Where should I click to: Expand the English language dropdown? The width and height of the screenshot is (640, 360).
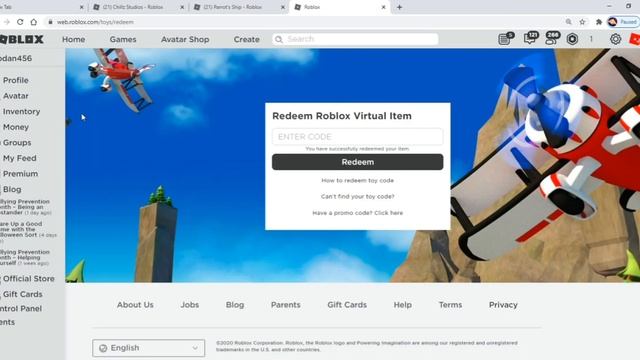(x=149, y=348)
